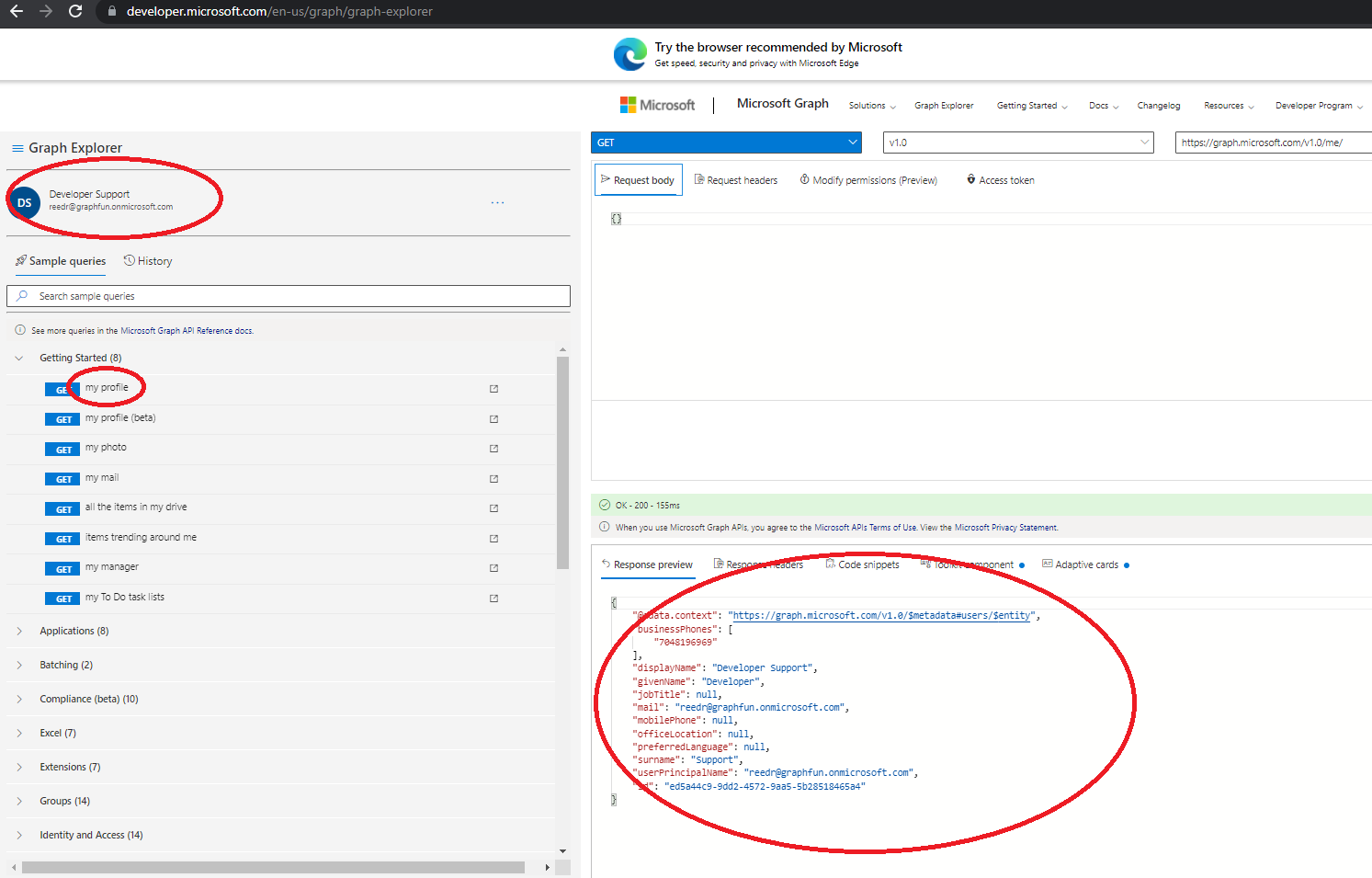The image size is (1372, 878).
Task: Click the external link icon next to my photo
Action: click(x=493, y=449)
